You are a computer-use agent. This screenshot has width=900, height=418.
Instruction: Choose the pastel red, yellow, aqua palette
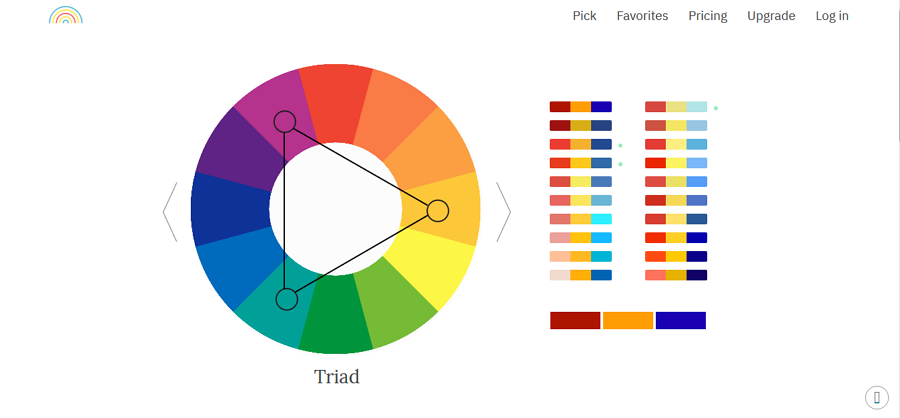[676, 107]
